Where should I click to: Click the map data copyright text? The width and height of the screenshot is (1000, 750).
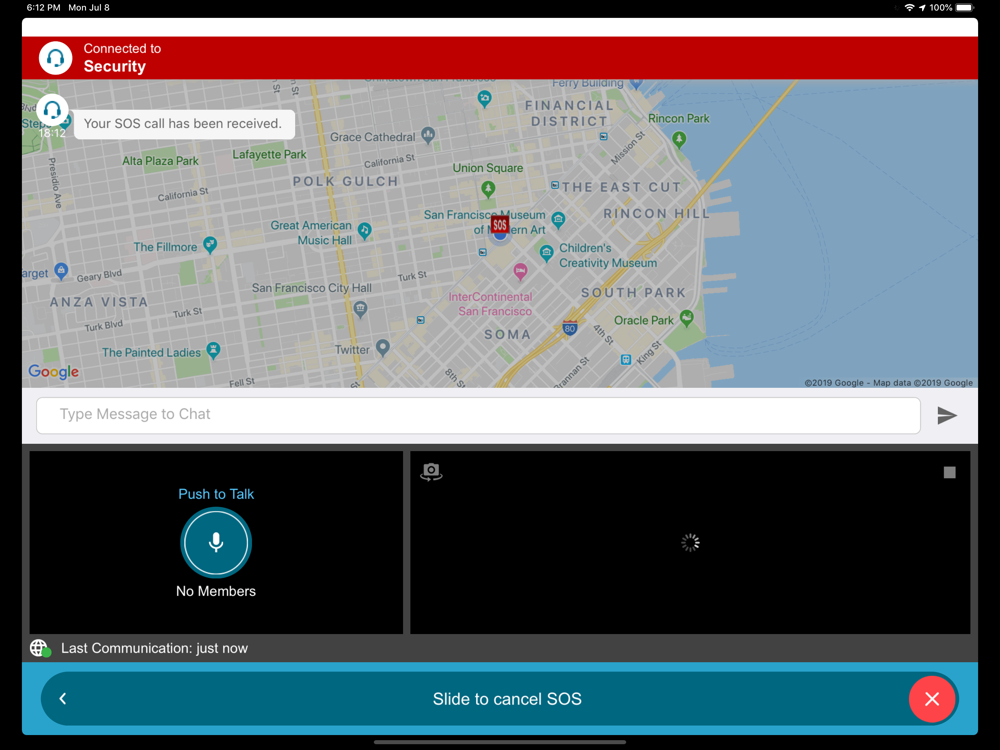point(888,383)
